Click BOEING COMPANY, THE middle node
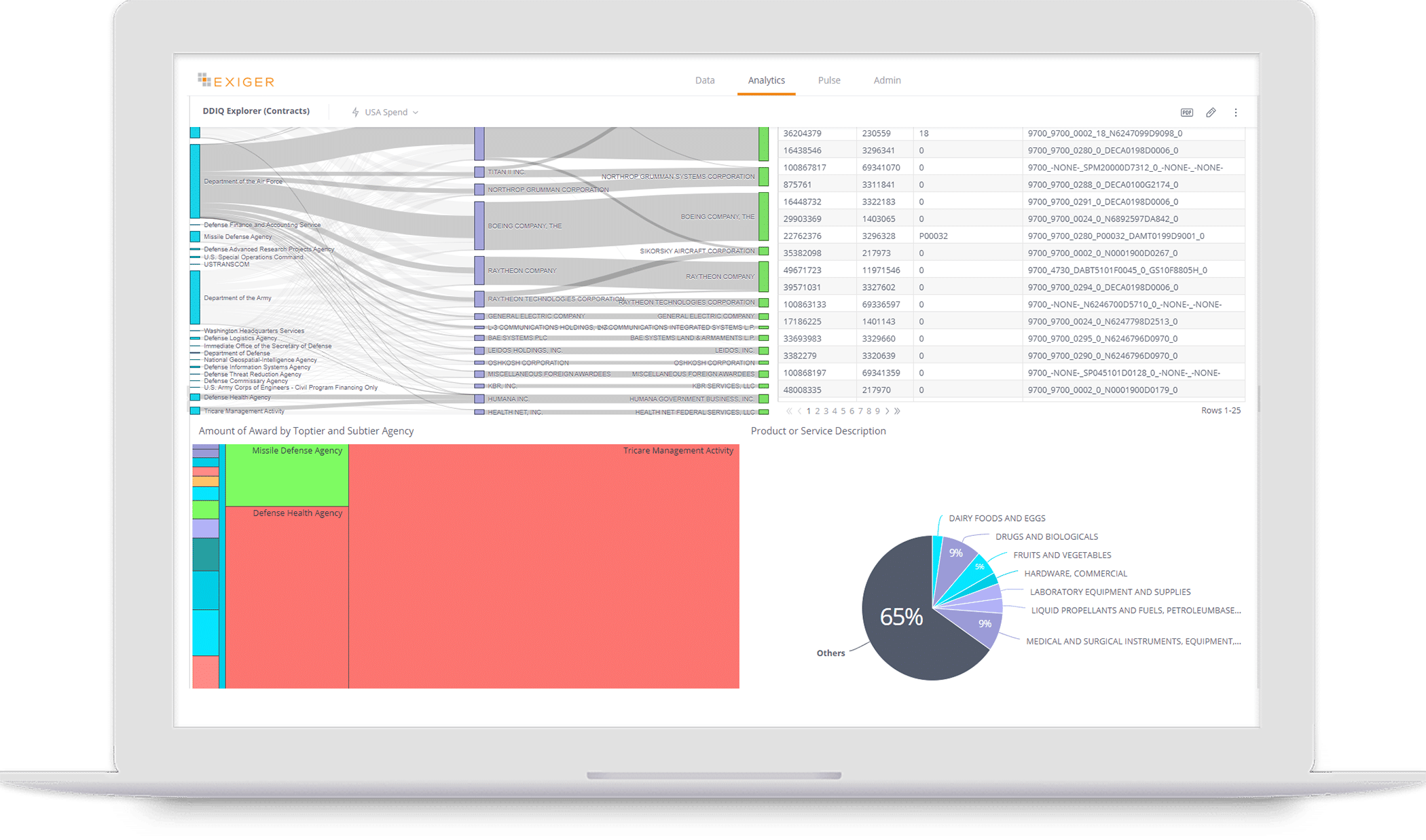This screenshot has width=1426, height=840. [x=479, y=225]
